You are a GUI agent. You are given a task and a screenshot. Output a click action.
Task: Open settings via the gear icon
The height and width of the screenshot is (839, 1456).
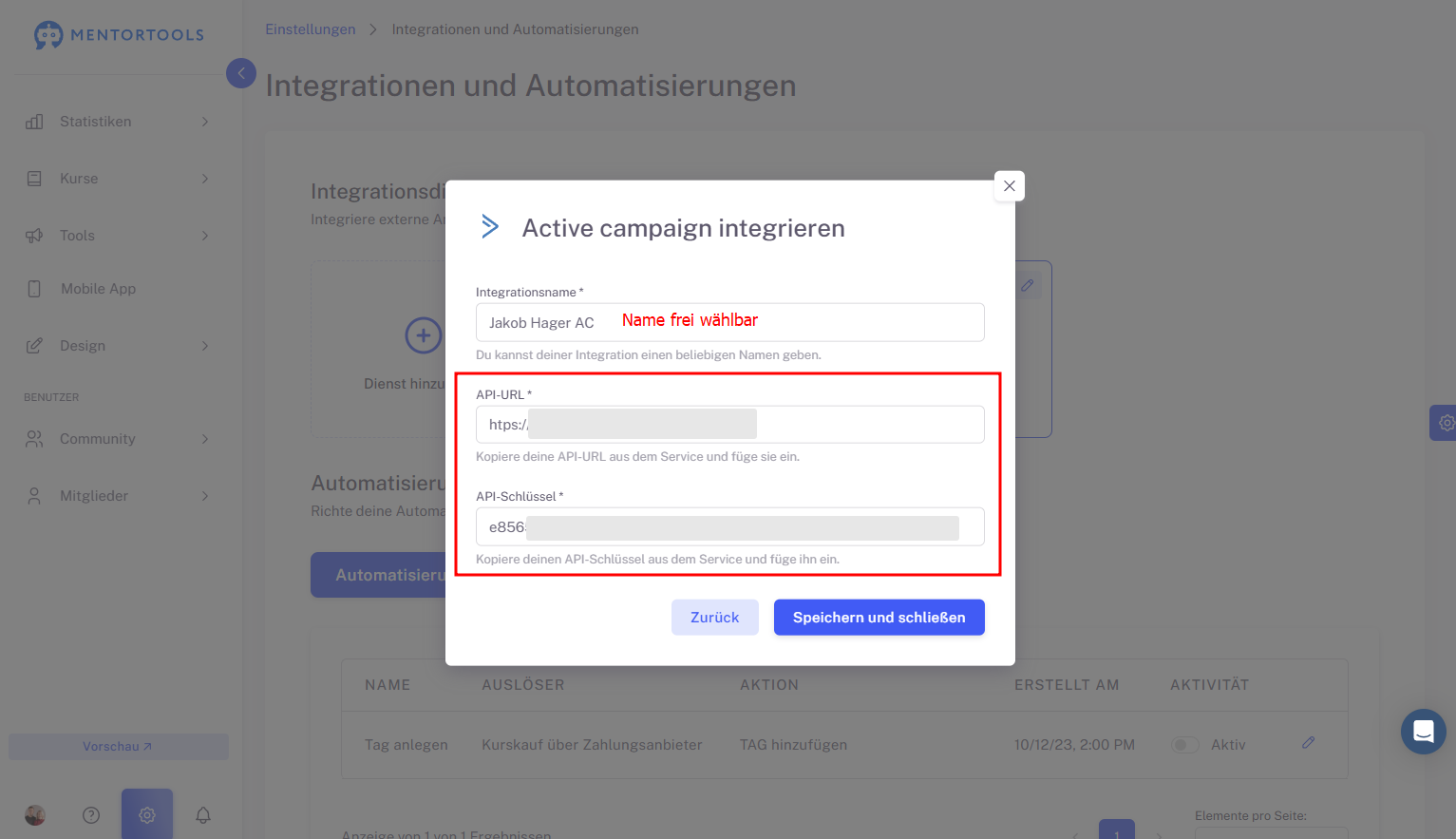click(x=147, y=814)
